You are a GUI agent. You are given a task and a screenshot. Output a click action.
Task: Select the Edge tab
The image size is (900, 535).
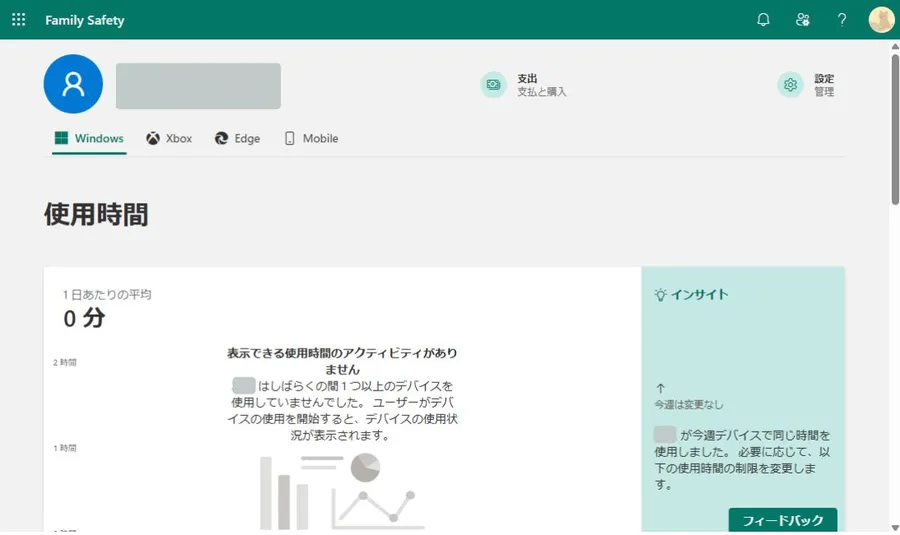[x=237, y=139]
